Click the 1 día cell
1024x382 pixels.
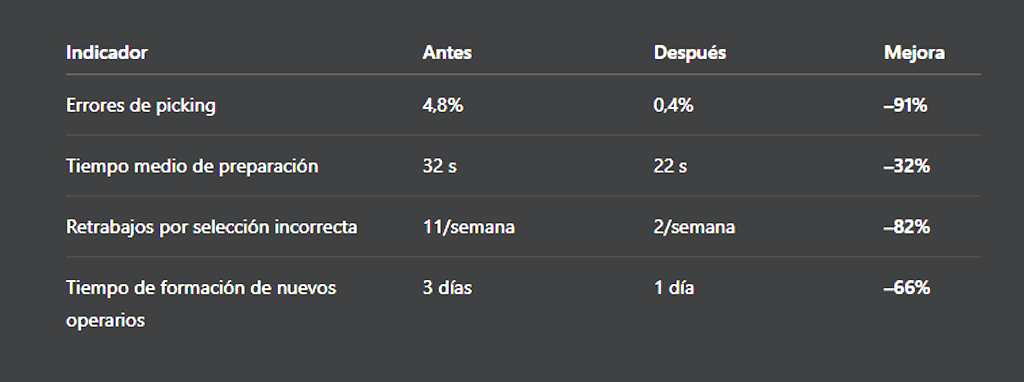click(x=674, y=288)
